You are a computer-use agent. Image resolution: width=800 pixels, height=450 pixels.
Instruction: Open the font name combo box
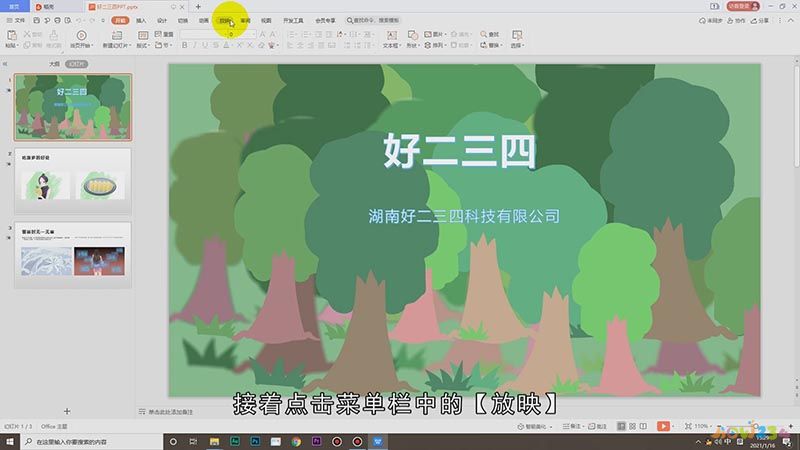pyautogui.click(x=205, y=34)
